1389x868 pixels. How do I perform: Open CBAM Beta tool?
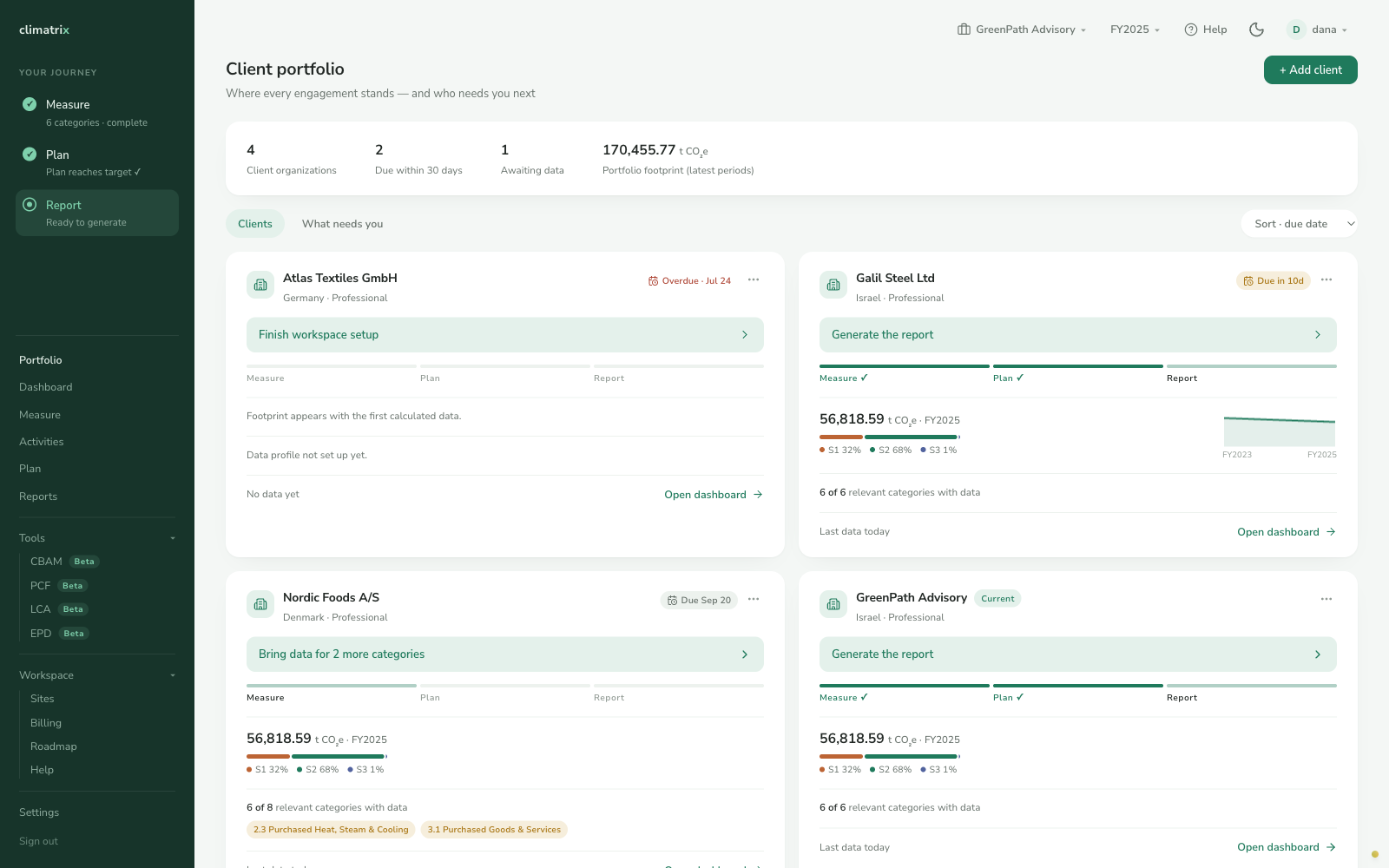click(x=64, y=562)
